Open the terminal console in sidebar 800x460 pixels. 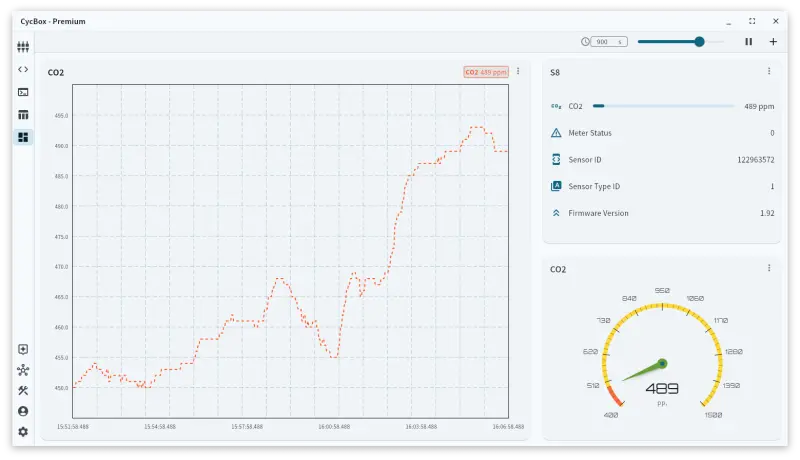pos(23,92)
